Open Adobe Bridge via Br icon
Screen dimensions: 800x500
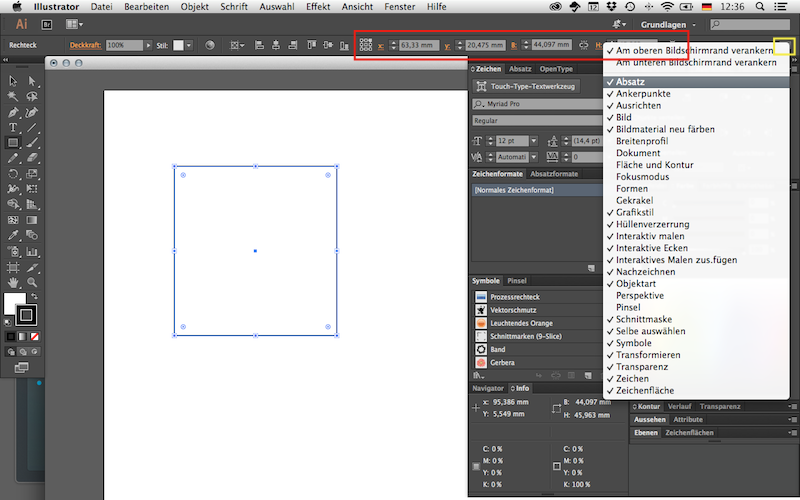coord(47,24)
